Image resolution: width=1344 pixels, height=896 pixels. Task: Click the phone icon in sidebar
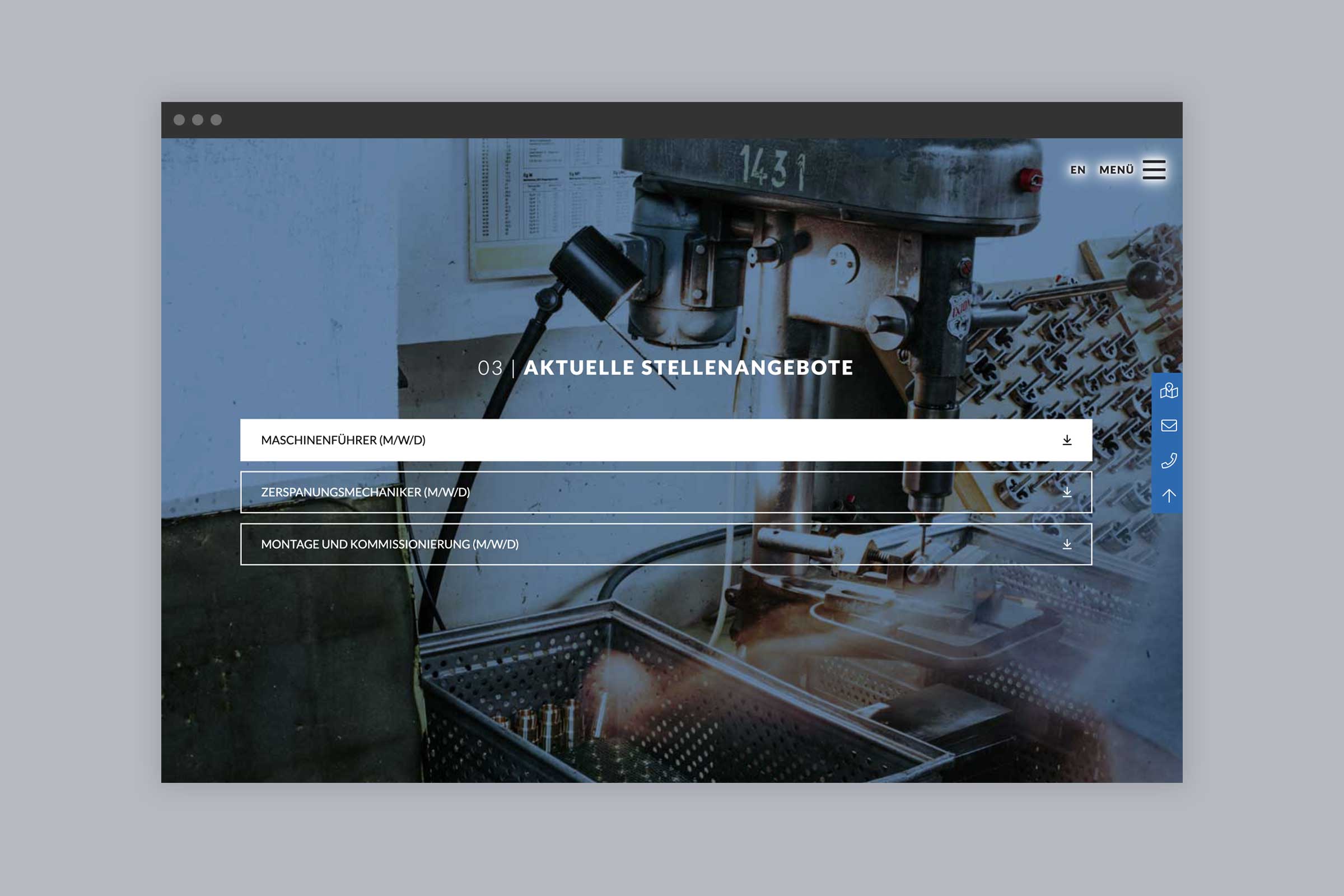1169,460
